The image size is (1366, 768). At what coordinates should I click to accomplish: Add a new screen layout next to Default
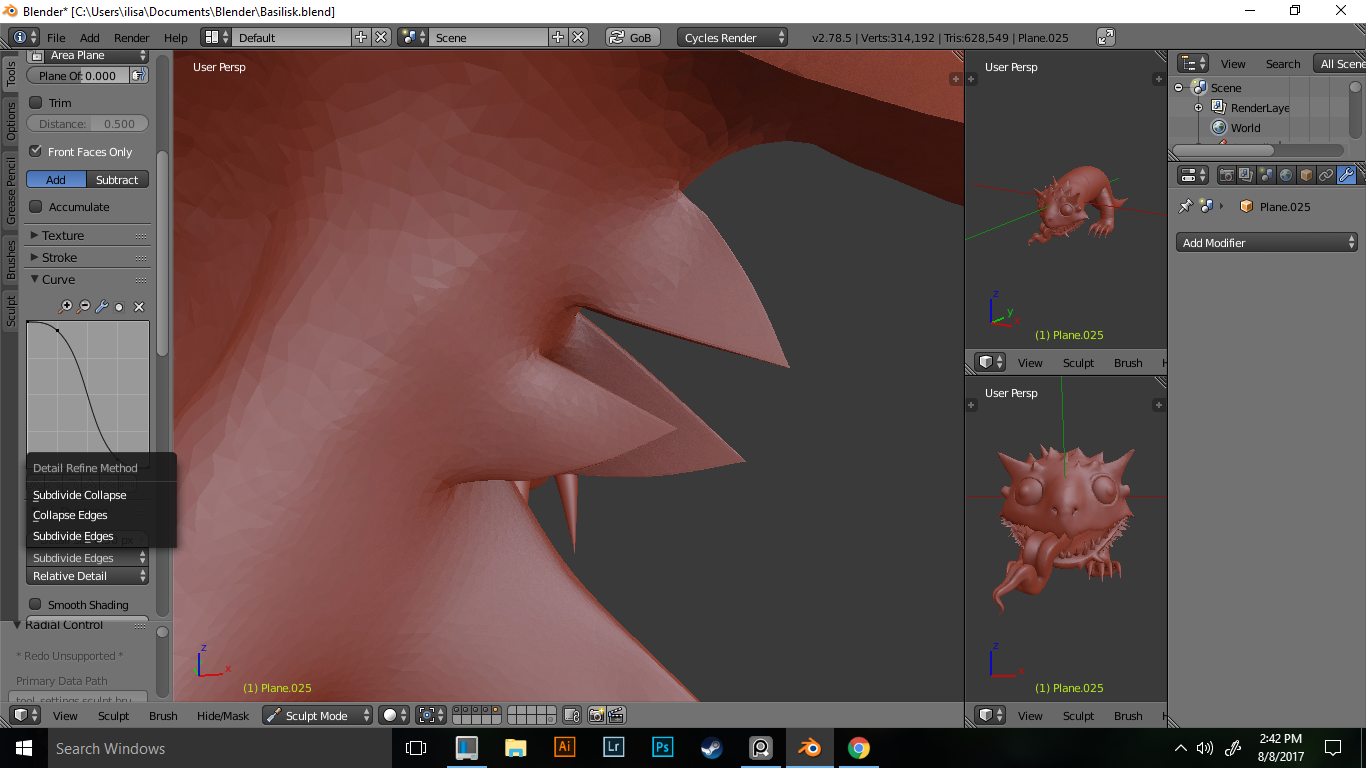[x=361, y=37]
